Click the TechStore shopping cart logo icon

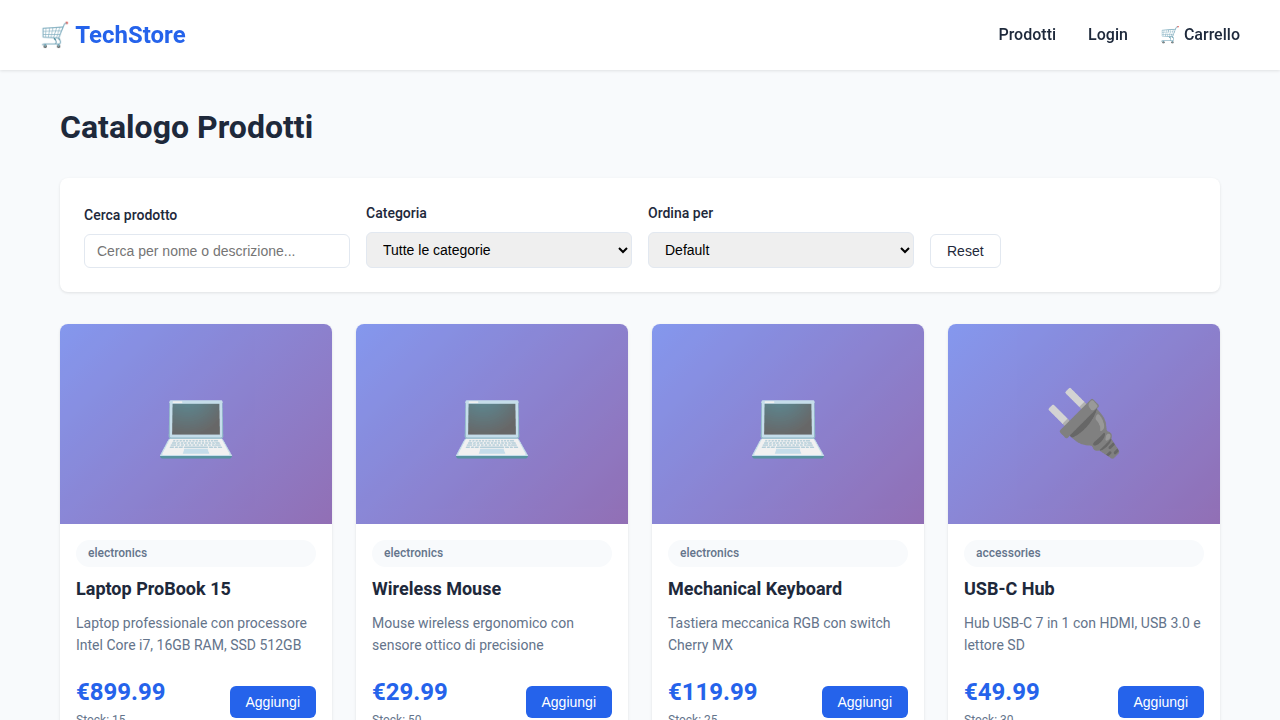55,33
